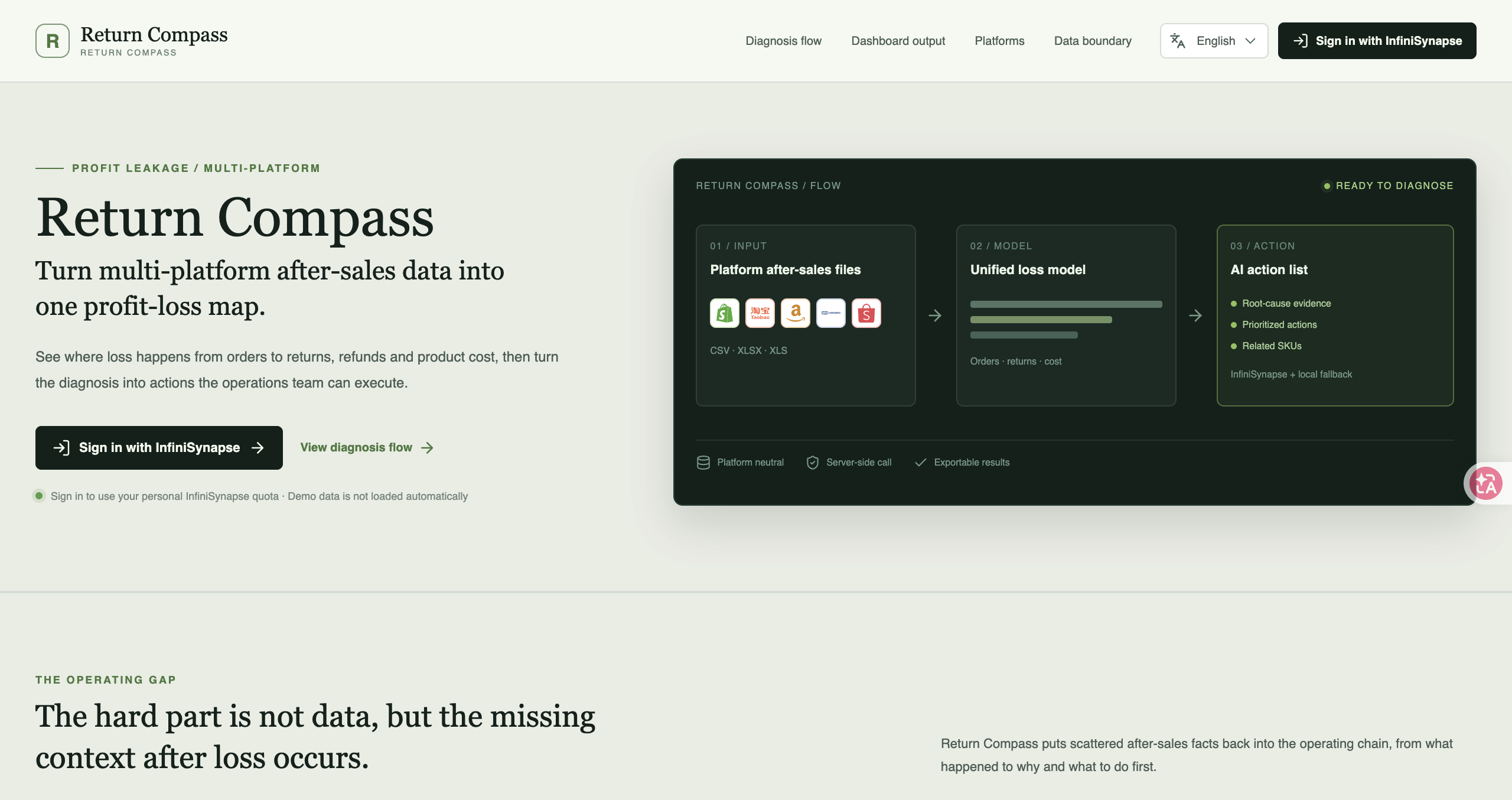Follow the View diagnosis flow link
This screenshot has width=1512, height=800.
(367, 448)
